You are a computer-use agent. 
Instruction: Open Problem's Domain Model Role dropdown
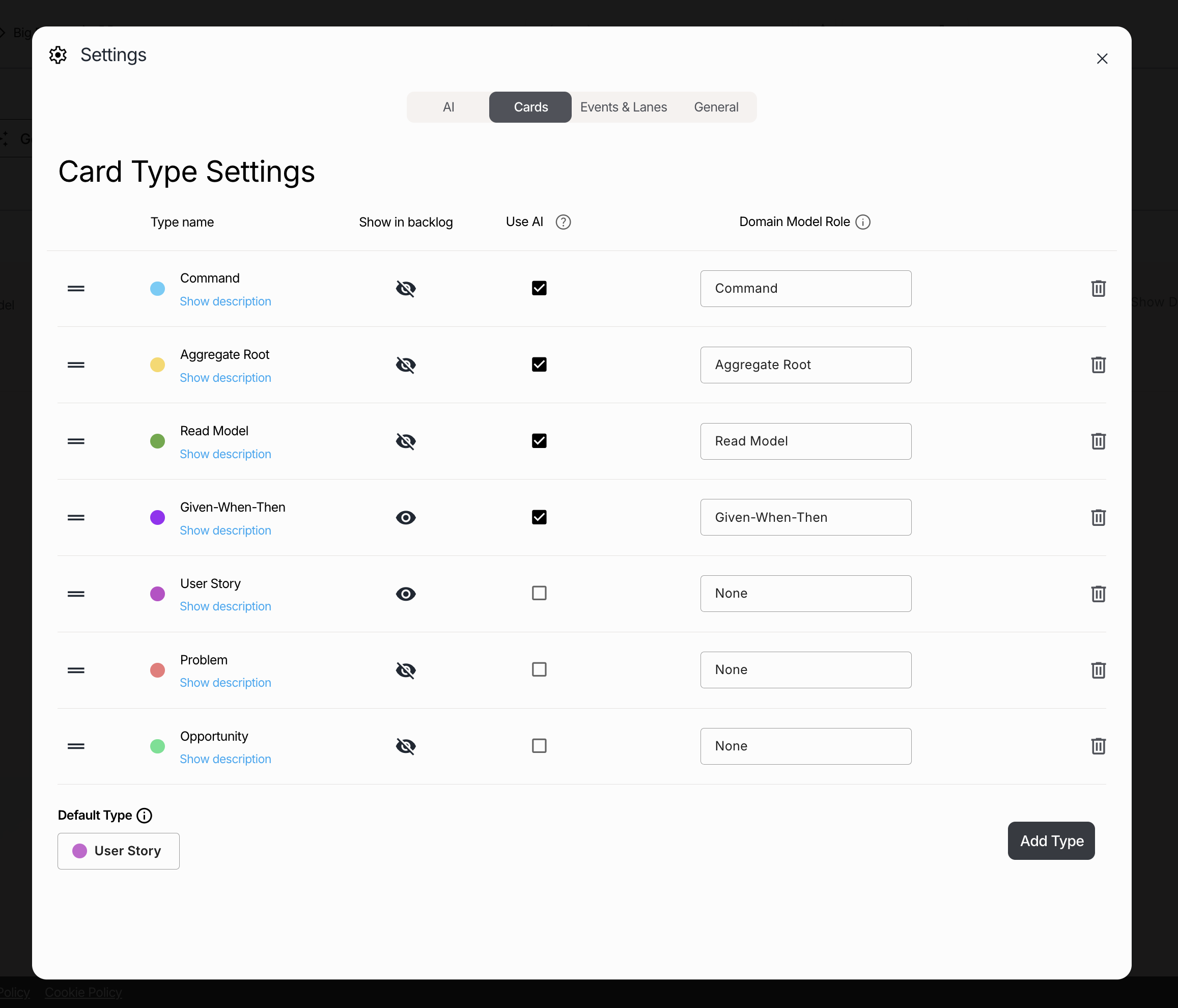click(x=805, y=670)
